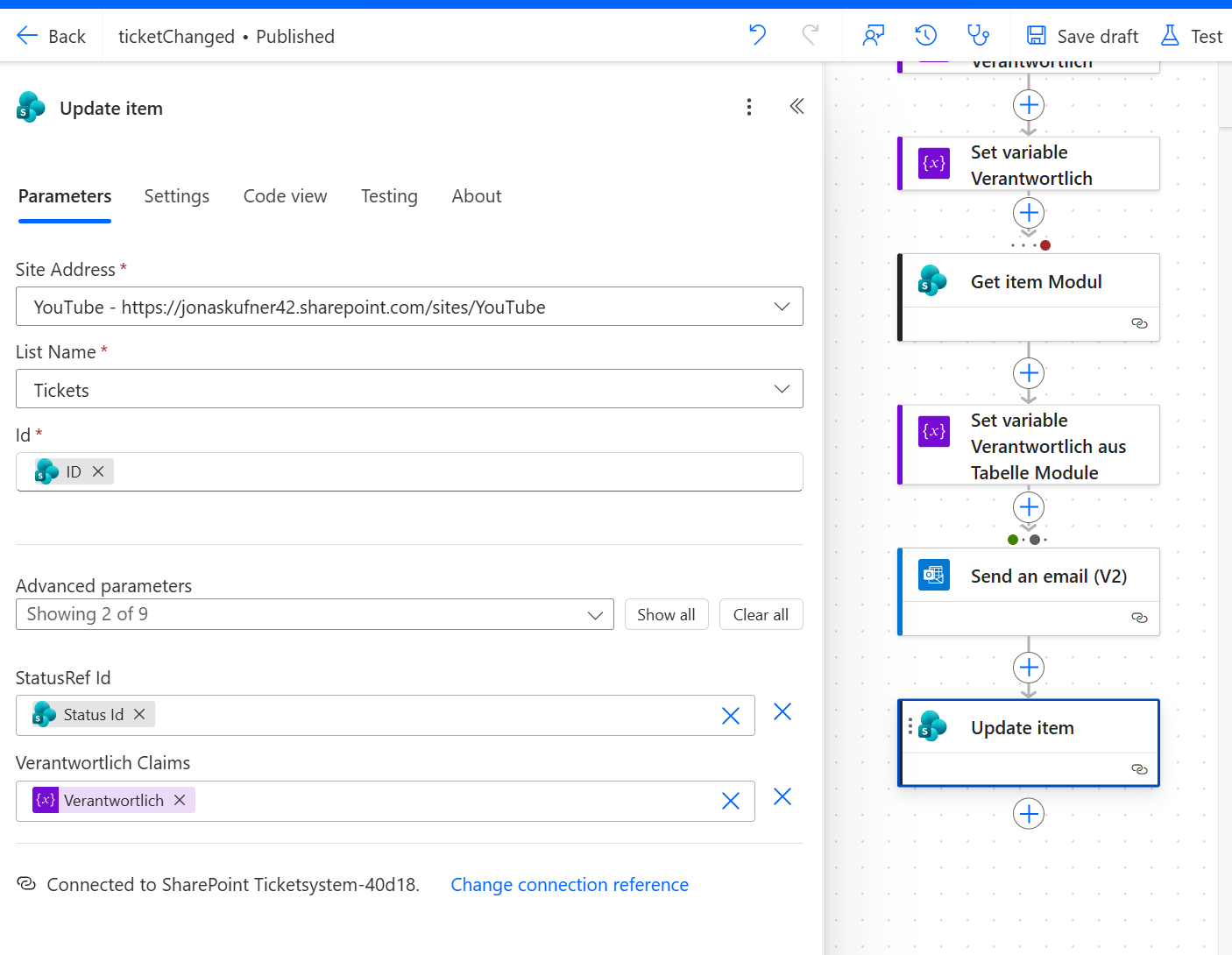Expand the Advanced parameters dropdown
This screenshot has height=955, width=1232.
point(595,615)
